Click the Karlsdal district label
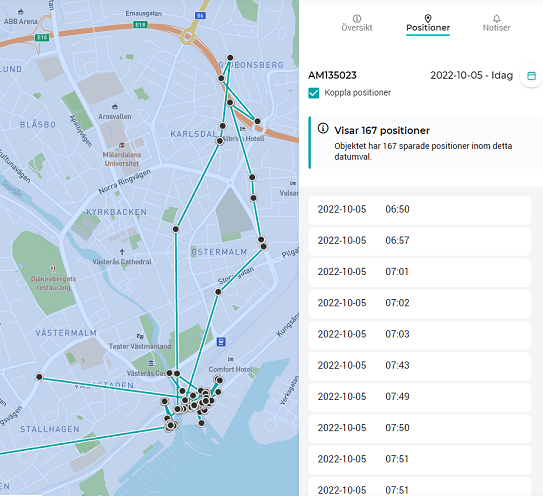Screen dimensions: 543x496 [193, 134]
